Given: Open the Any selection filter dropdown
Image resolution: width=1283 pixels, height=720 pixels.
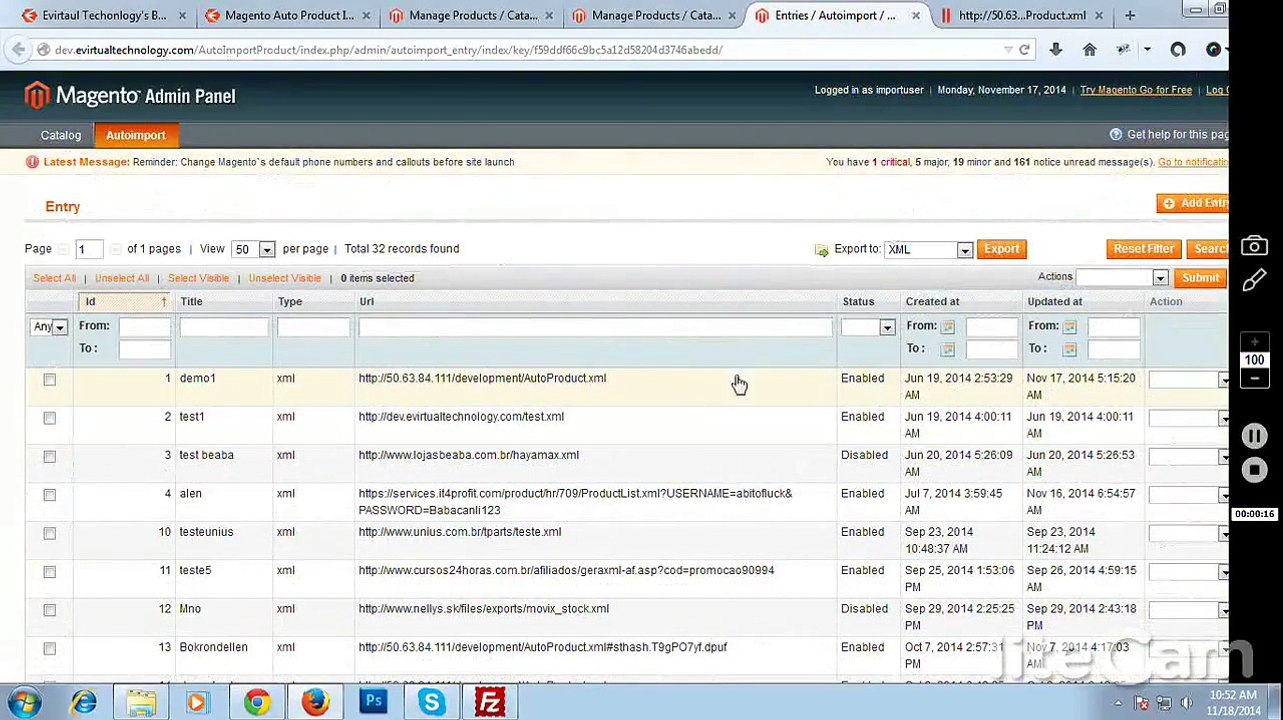Looking at the screenshot, I should coord(48,327).
